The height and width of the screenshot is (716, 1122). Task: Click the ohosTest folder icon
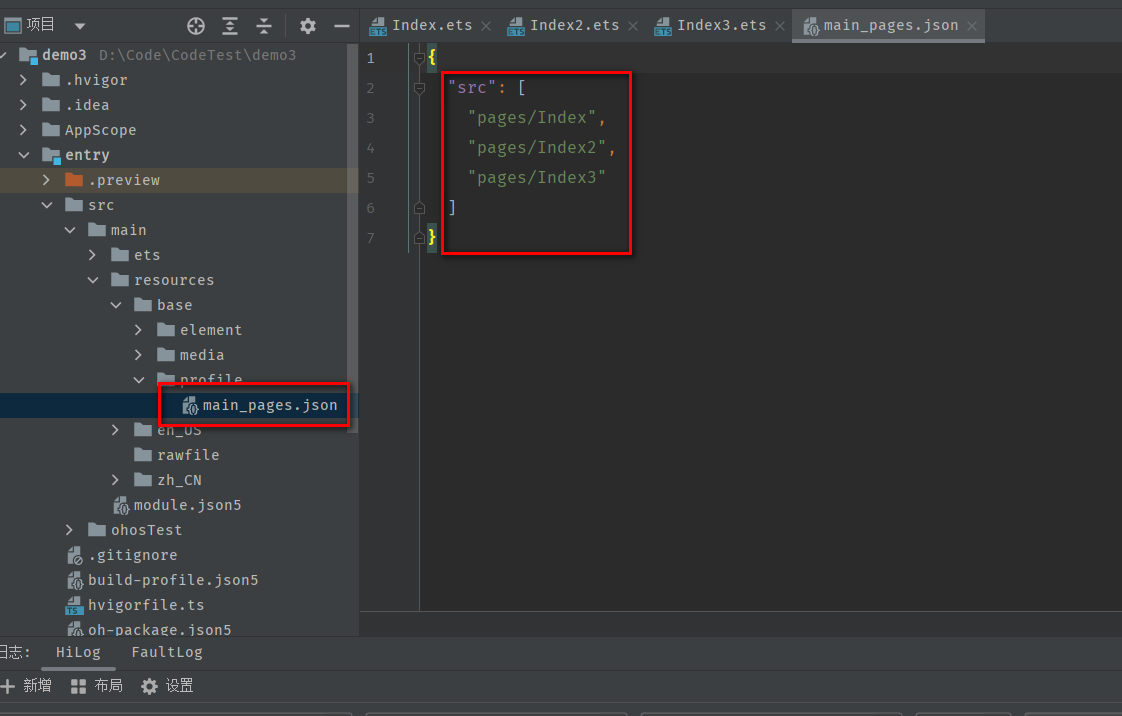click(97, 529)
